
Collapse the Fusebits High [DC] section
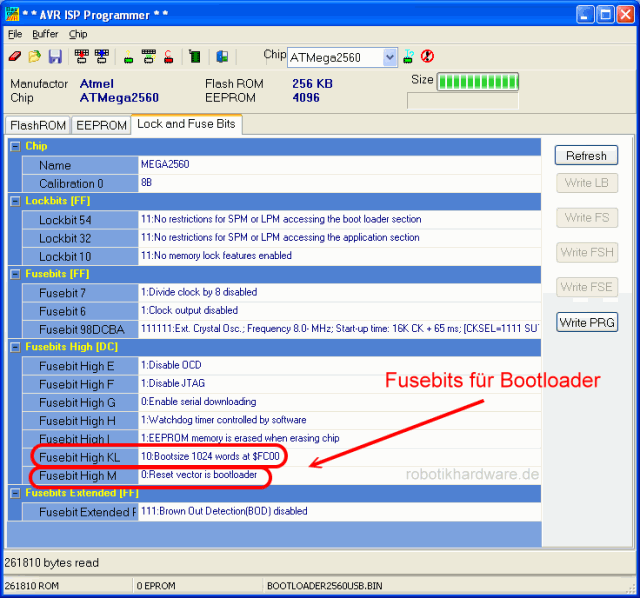coord(15,346)
